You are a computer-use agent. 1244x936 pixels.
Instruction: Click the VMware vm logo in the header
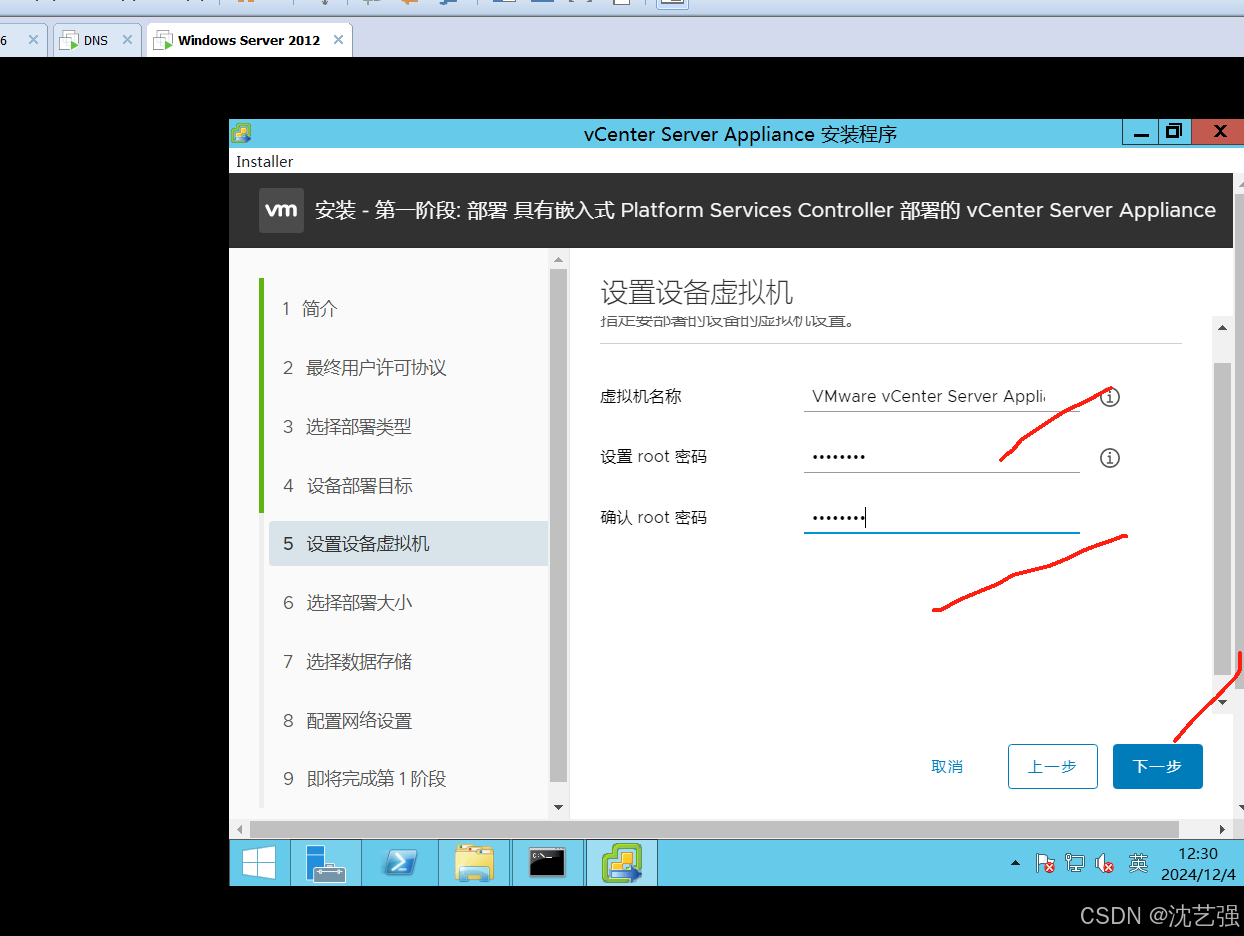click(281, 210)
